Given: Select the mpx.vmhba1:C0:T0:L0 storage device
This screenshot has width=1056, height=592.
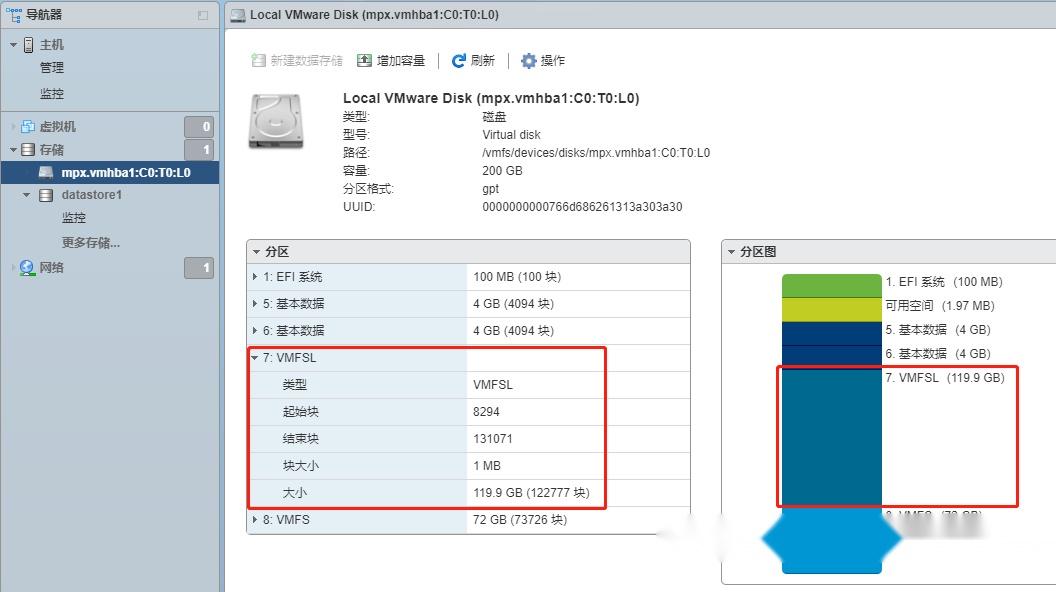Looking at the screenshot, I should tap(125, 171).
